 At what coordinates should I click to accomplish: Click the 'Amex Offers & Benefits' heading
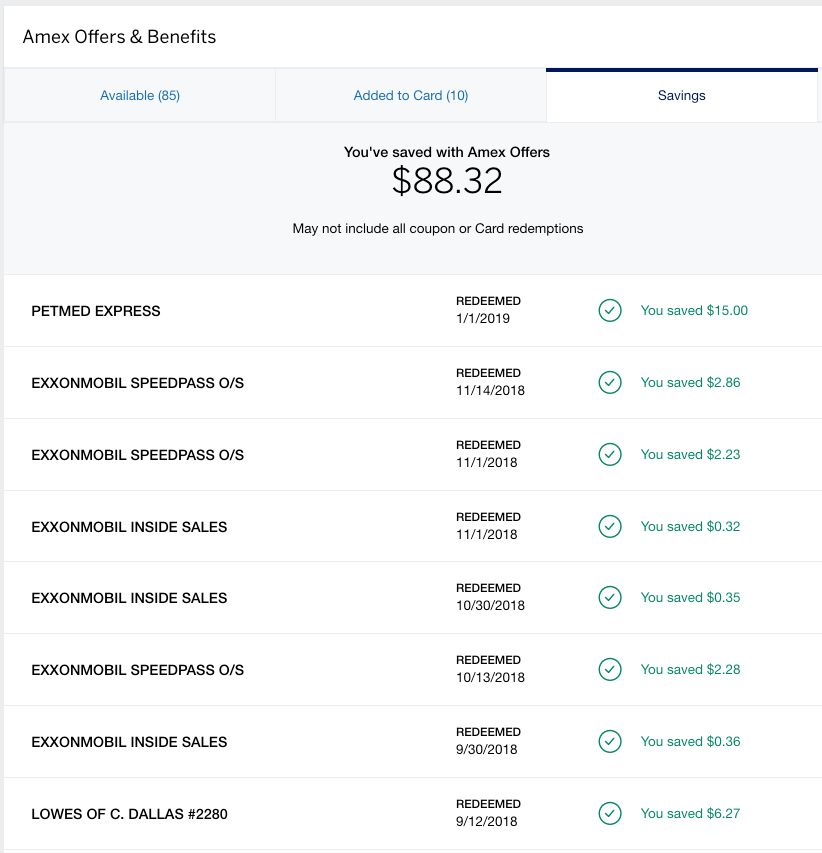click(x=119, y=37)
